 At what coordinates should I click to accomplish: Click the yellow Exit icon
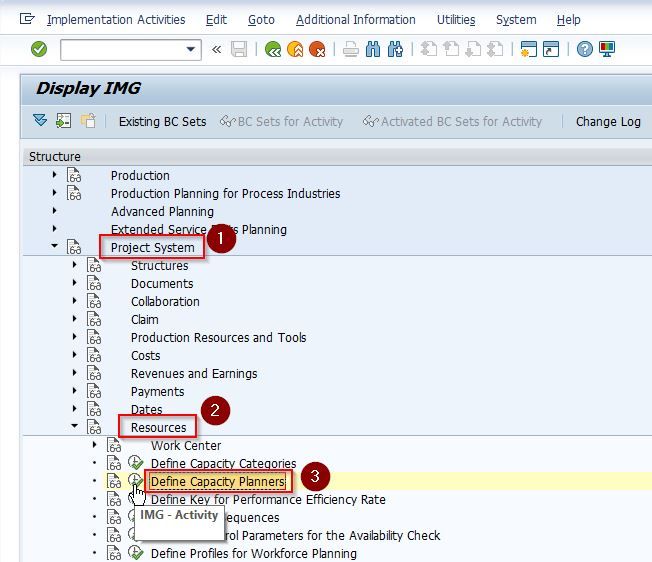click(295, 49)
